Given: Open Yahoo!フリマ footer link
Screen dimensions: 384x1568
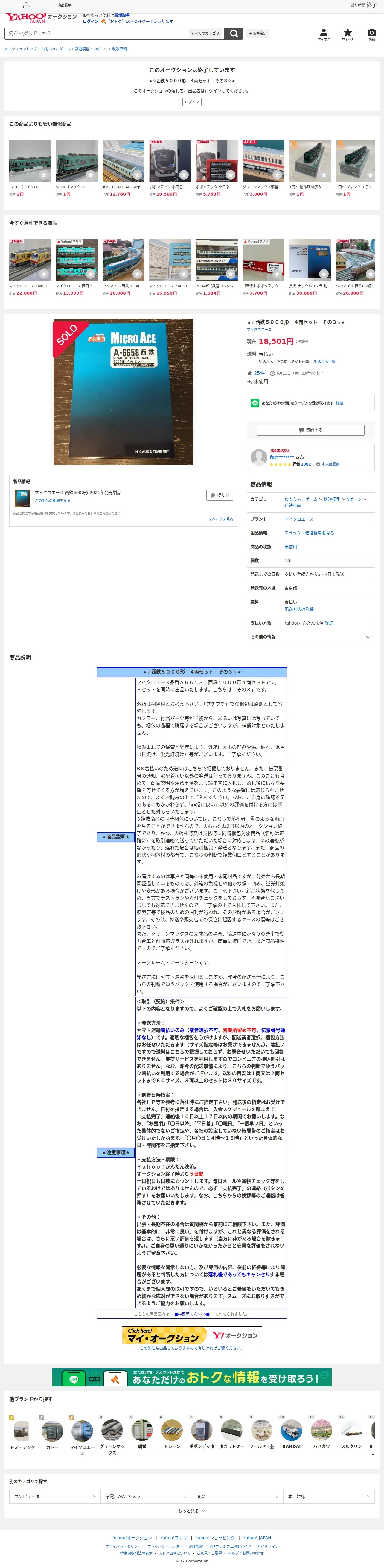Looking at the screenshot, I should tap(174, 1537).
